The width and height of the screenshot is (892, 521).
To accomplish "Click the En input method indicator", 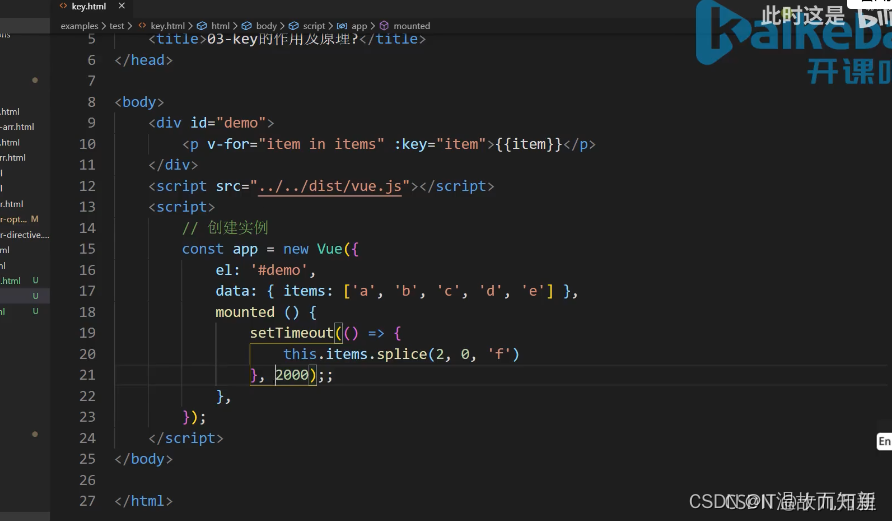I will tap(884, 441).
